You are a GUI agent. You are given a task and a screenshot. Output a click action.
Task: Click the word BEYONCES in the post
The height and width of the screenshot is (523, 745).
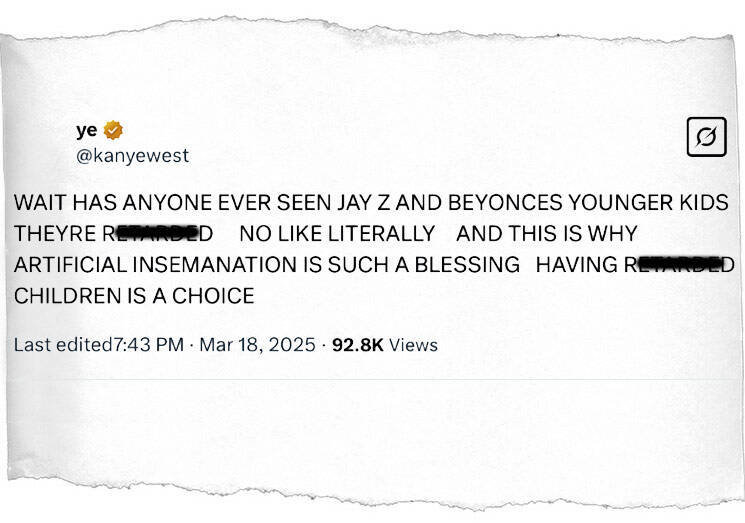pos(505,203)
